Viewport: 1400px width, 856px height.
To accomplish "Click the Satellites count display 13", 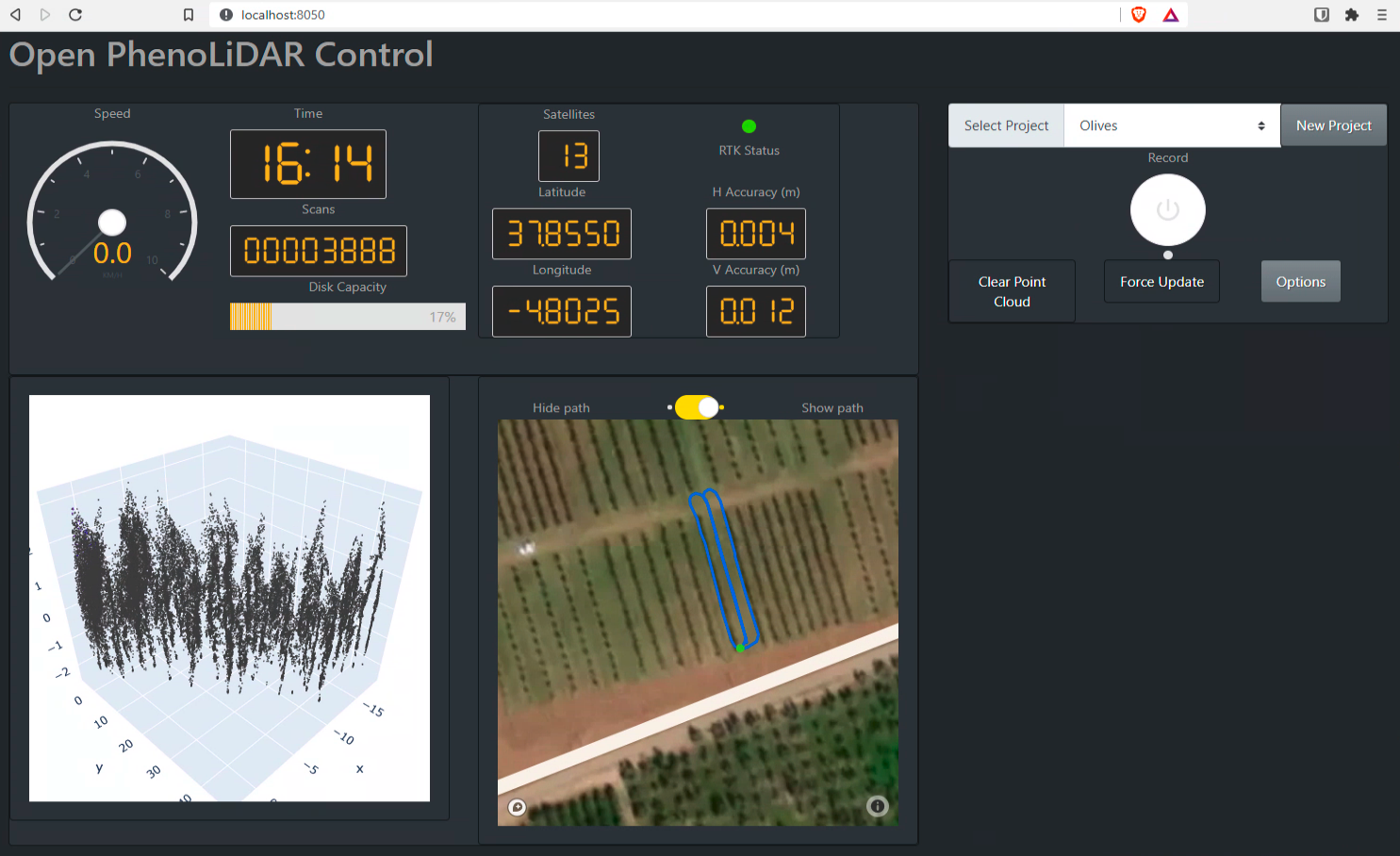I will pyautogui.click(x=568, y=156).
